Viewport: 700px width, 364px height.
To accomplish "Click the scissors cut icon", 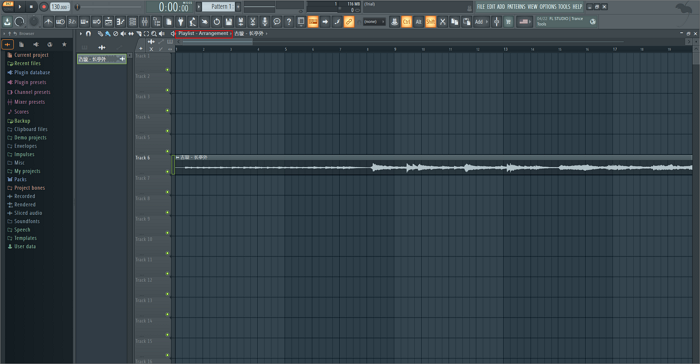I will [442, 21].
